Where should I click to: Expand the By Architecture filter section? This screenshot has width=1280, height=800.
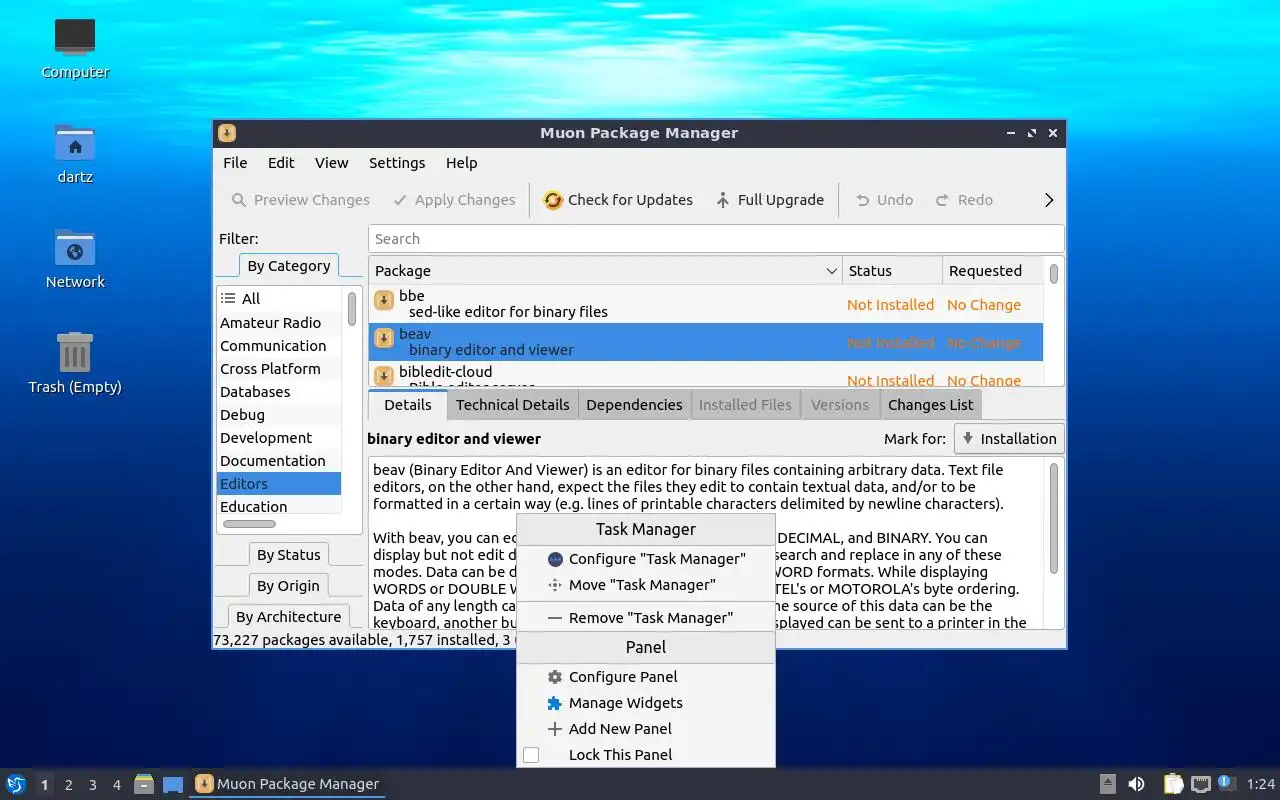288,617
